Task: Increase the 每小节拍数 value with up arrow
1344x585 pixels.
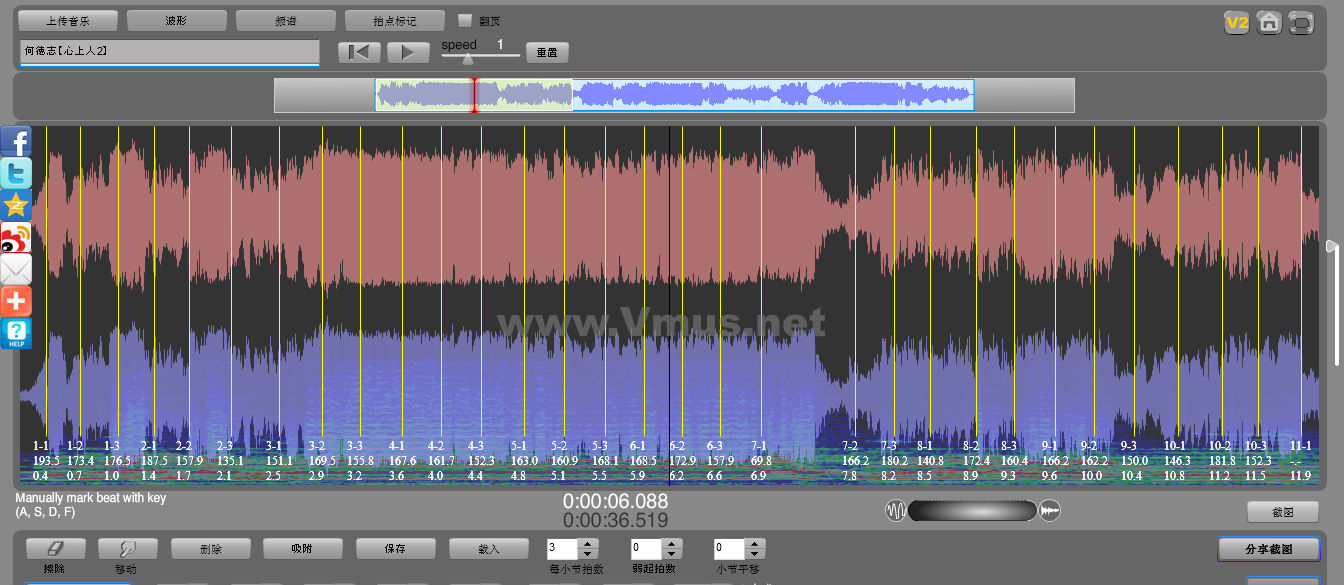Action: coord(588,544)
